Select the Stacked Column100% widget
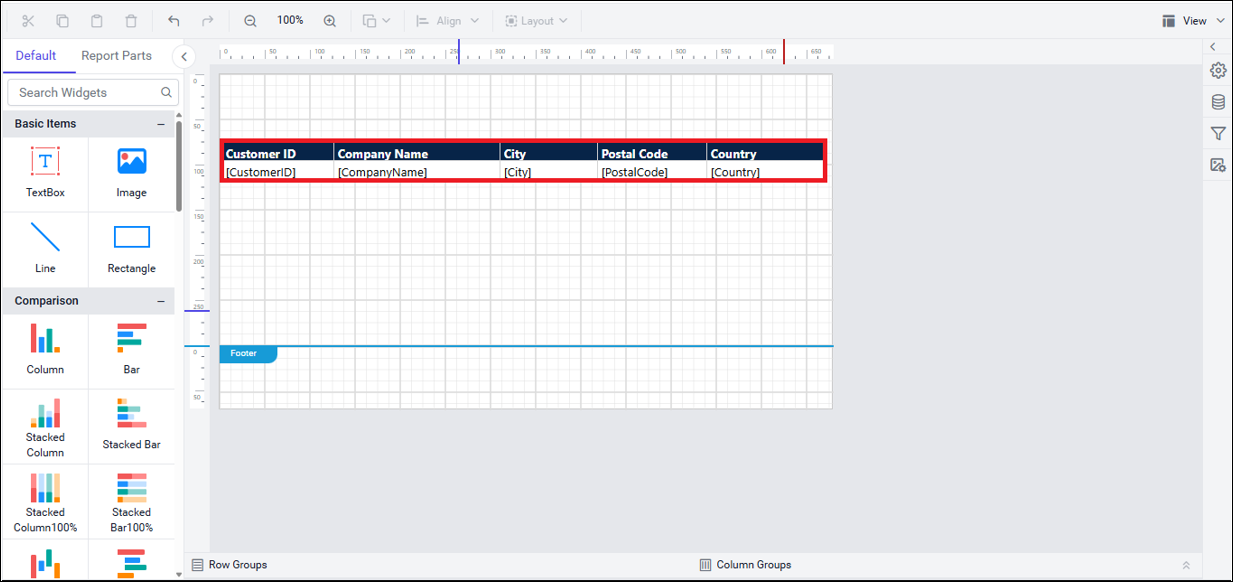Screen dimensions: 1233x582 click(x=45, y=500)
